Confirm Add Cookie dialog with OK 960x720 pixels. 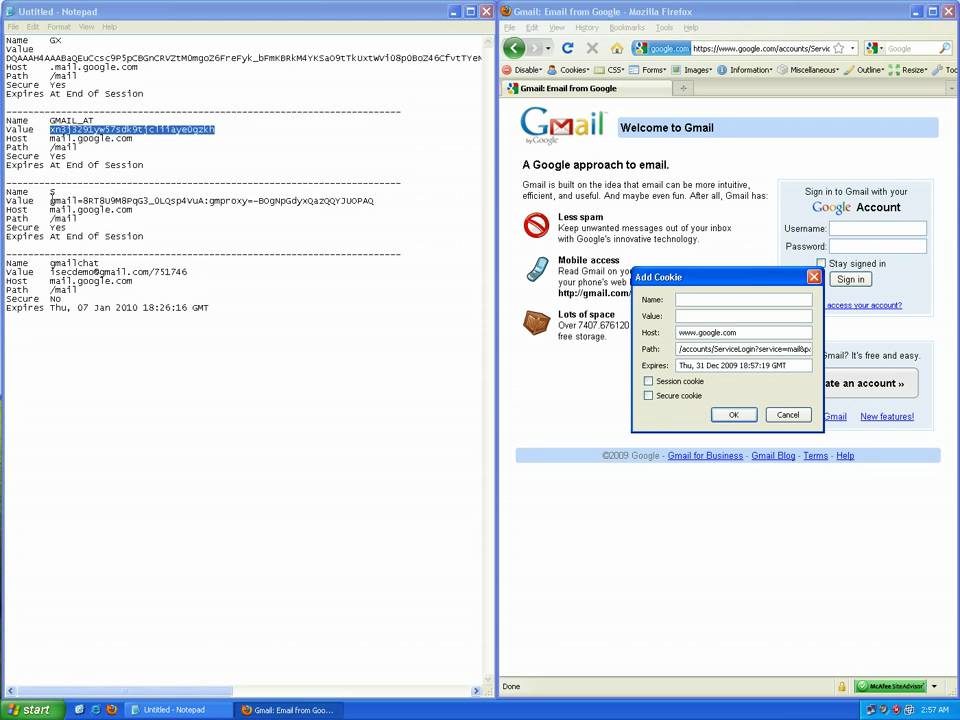734,414
